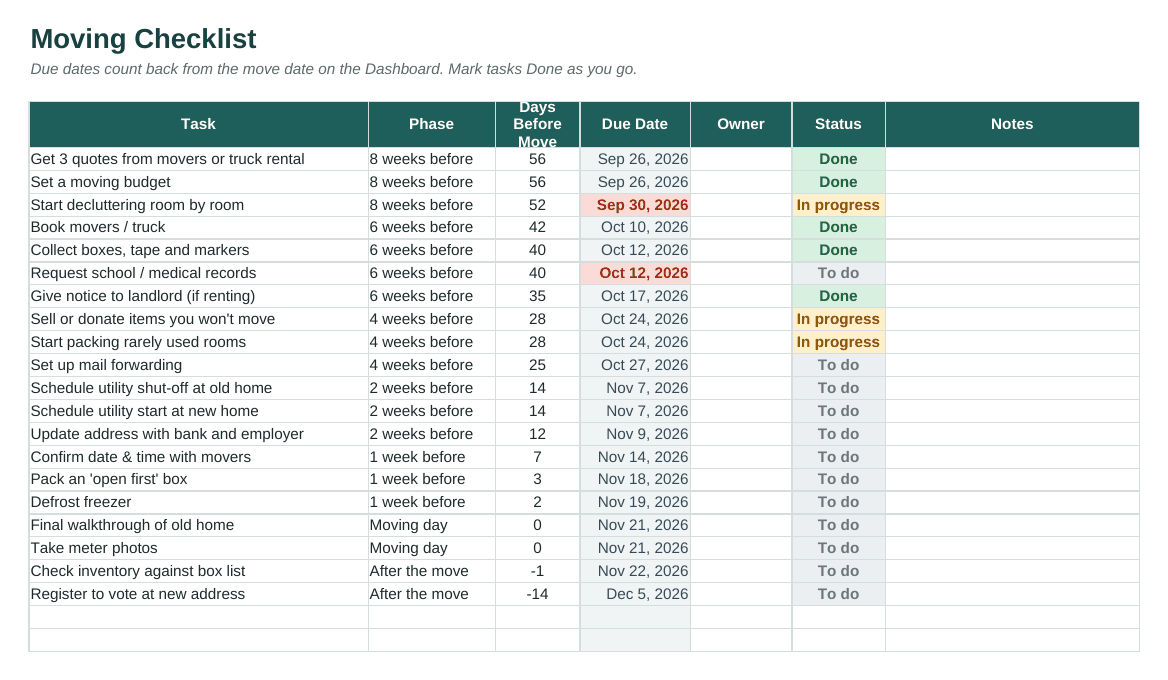This screenshot has width=1168, height=680.
Task: Select 'Request school / medical records' task
Action: pos(198,273)
